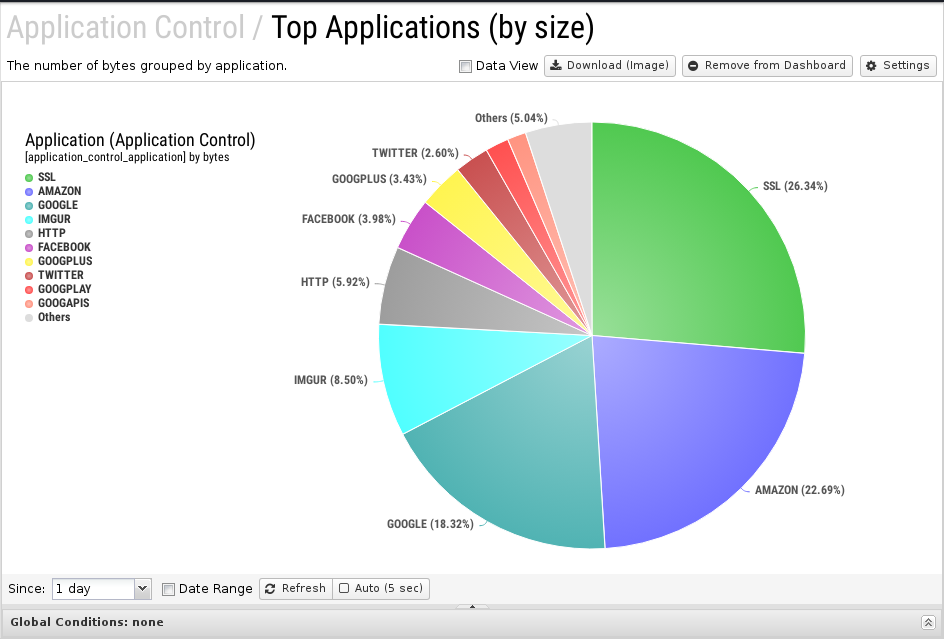This screenshot has height=639, width=944.
Task: Open the Settings button
Action: click(x=898, y=66)
